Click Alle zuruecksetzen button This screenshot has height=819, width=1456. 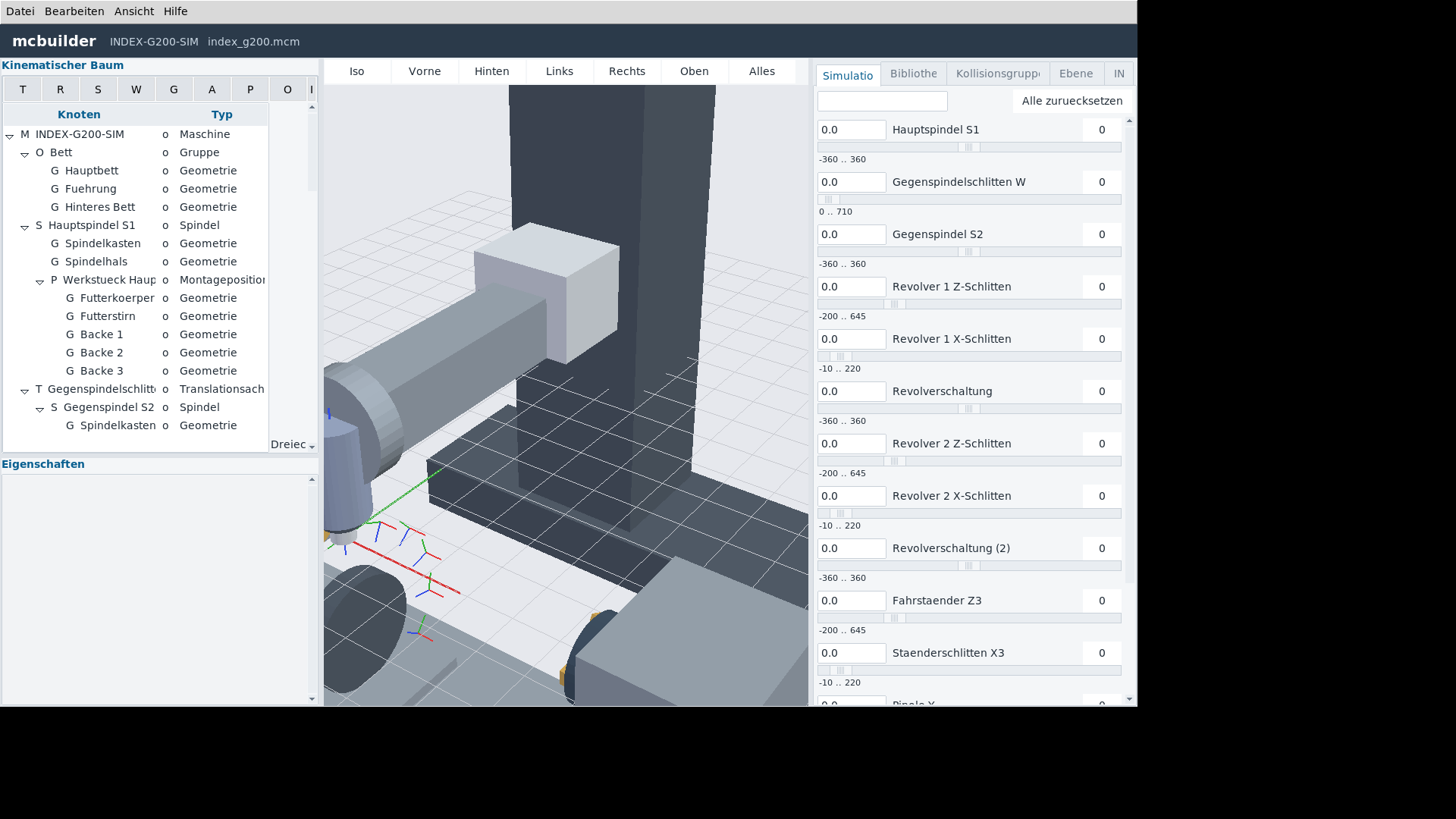(1072, 101)
